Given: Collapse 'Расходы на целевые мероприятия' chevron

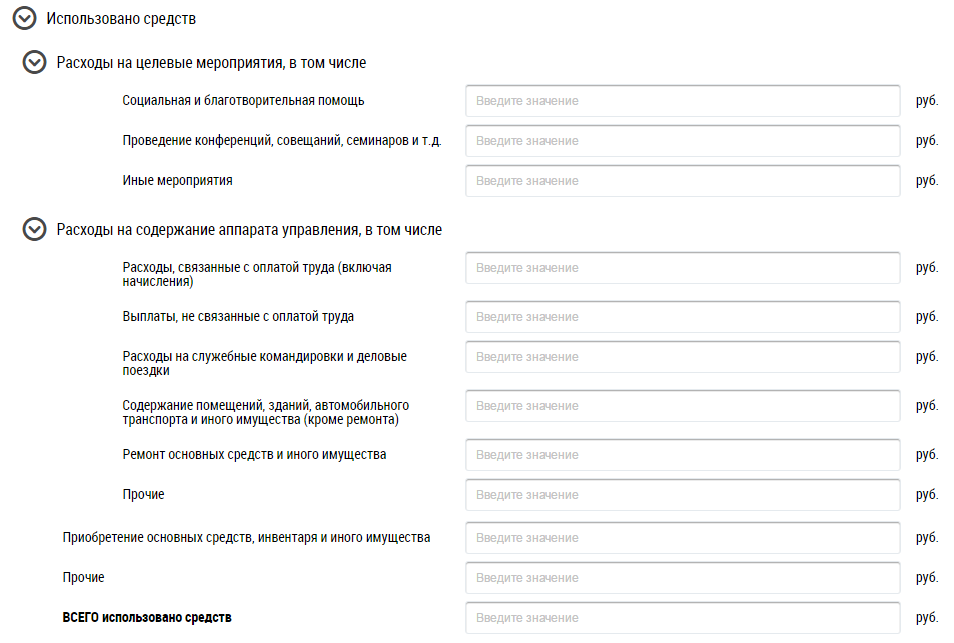Looking at the screenshot, I should tap(34, 62).
